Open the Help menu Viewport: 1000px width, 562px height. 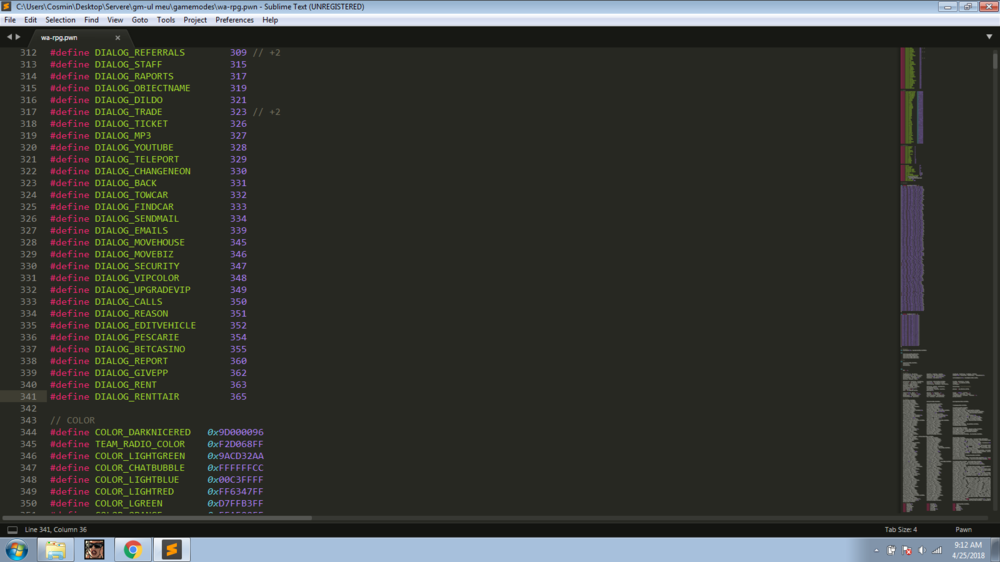point(270,20)
